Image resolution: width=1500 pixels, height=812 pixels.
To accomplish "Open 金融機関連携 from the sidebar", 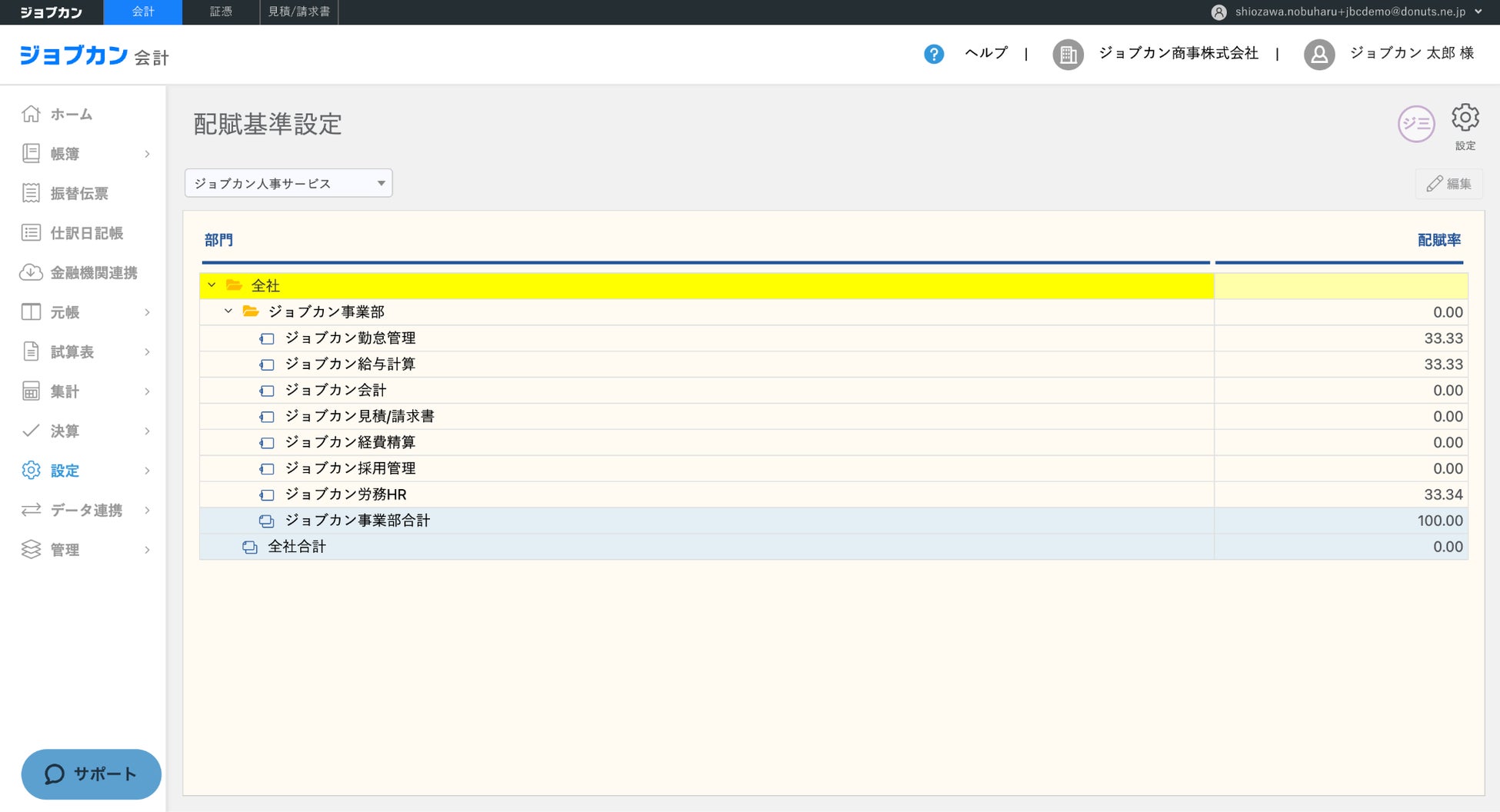I will (94, 273).
